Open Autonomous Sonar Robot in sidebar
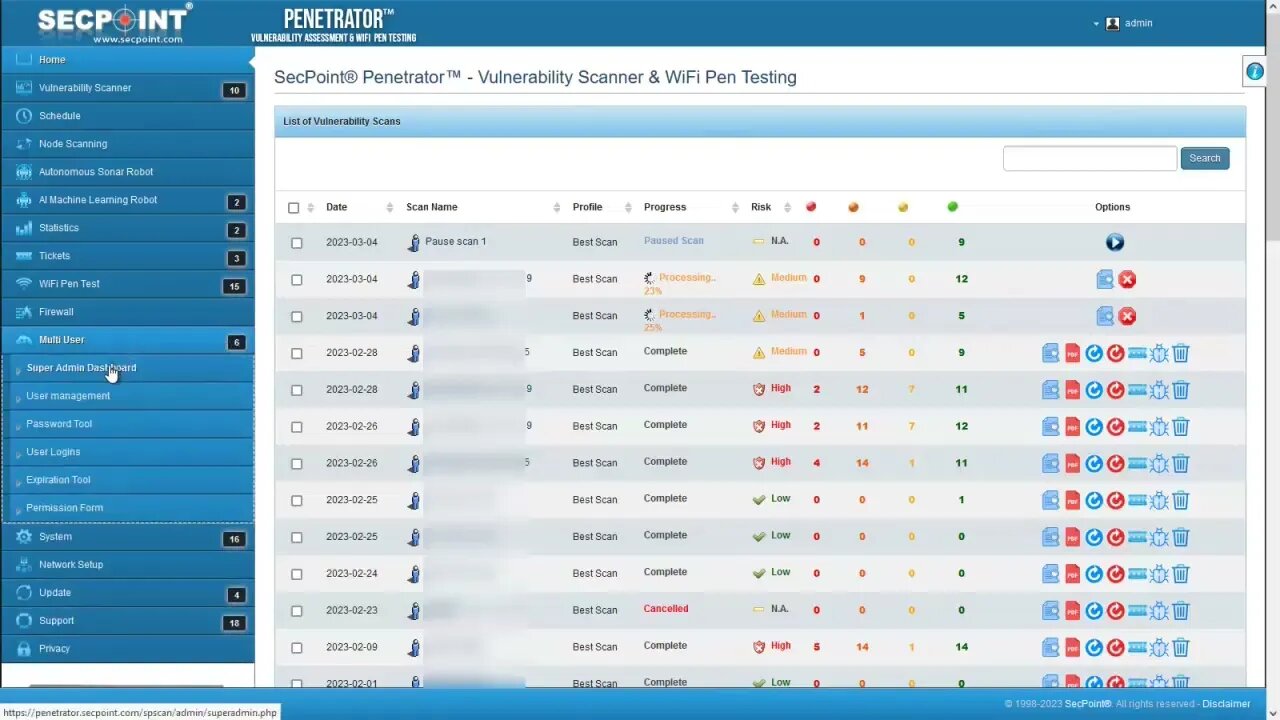This screenshot has height=720, width=1280. click(127, 172)
